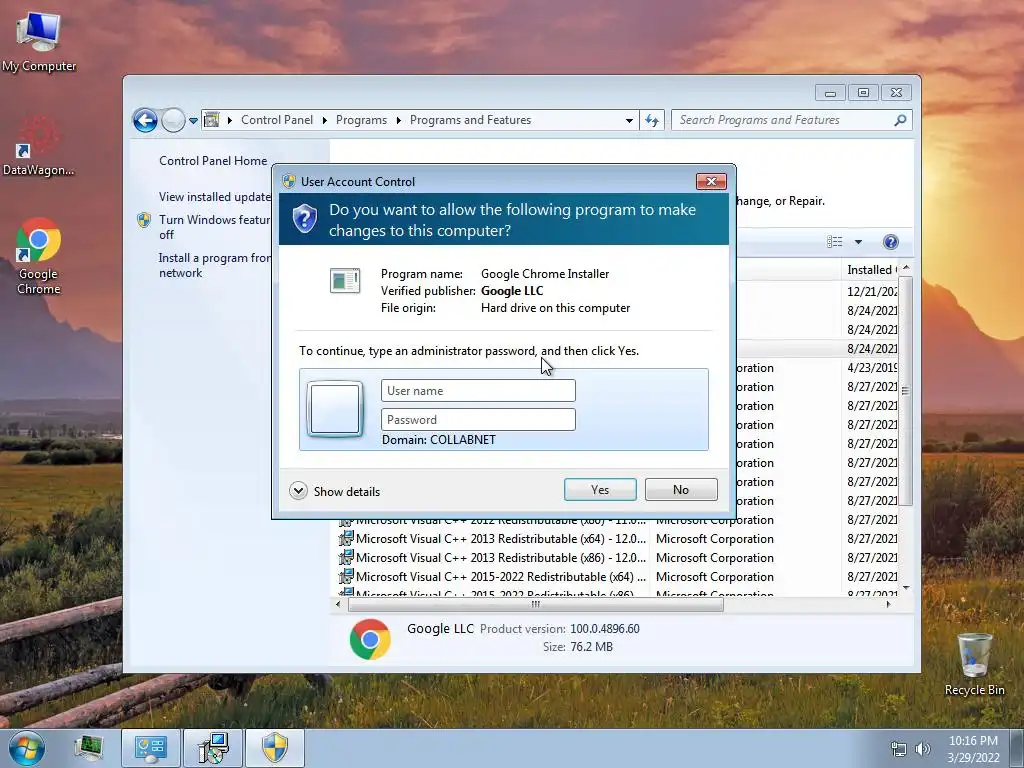Select the installer taskbar button
Image resolution: width=1024 pixels, height=768 pixels.
[213, 748]
